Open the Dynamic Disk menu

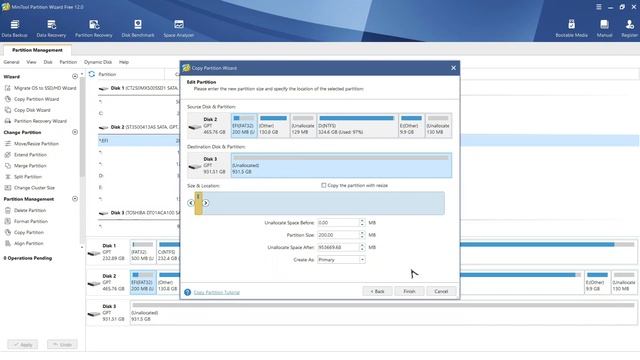pyautogui.click(x=98, y=62)
